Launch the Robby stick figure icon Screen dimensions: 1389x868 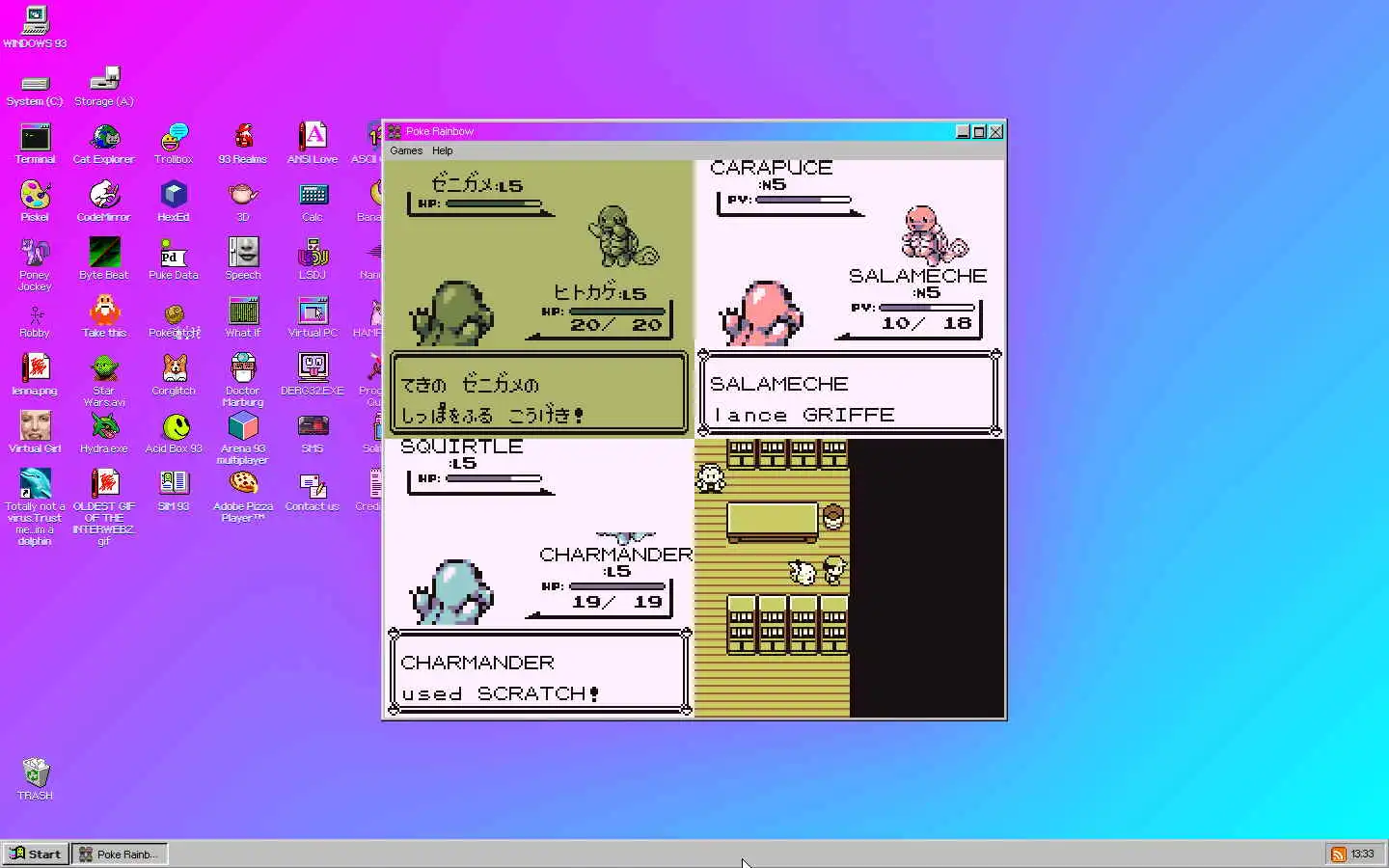(x=35, y=320)
